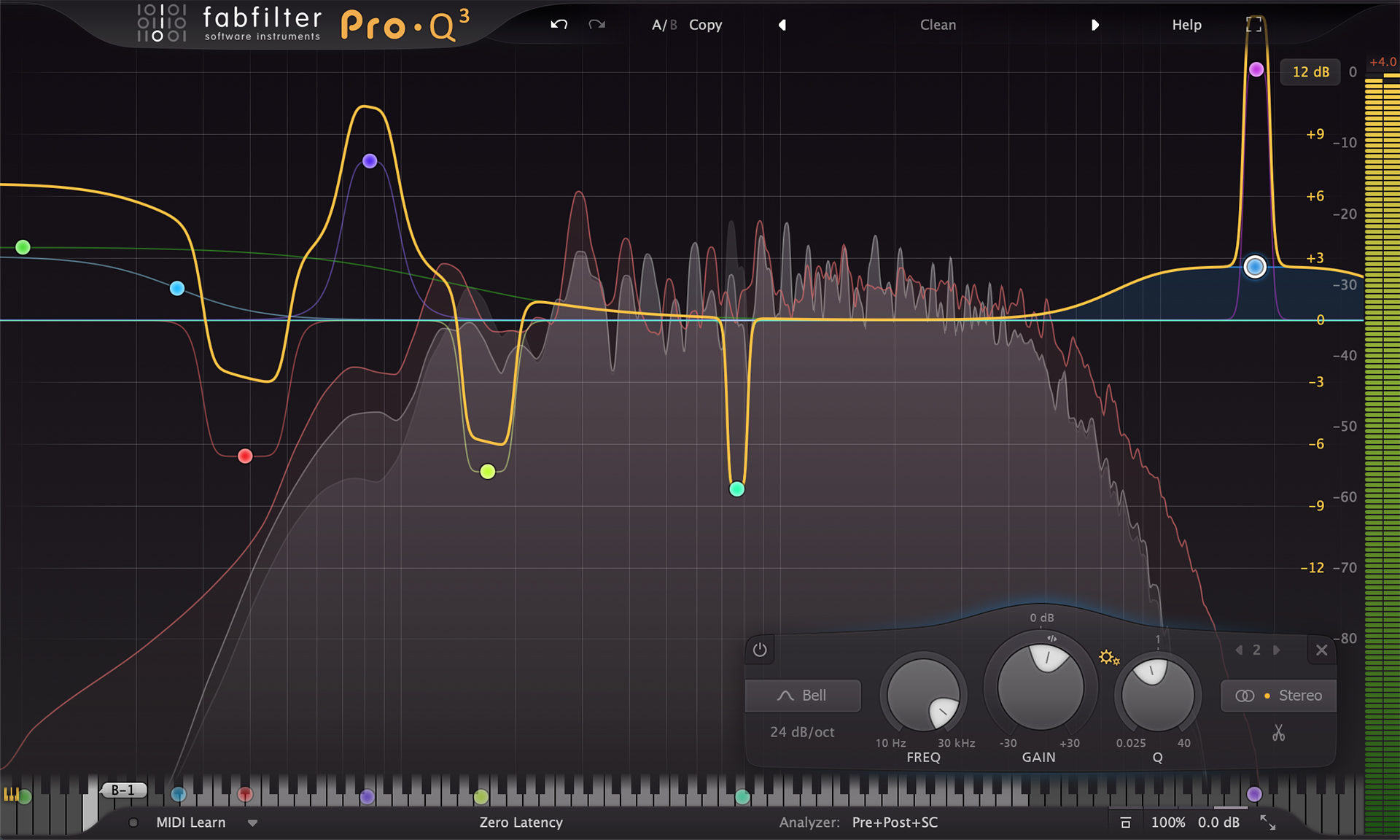Click the Pro-Q 3 product title
The width and height of the screenshot is (1400, 840).
[x=405, y=25]
